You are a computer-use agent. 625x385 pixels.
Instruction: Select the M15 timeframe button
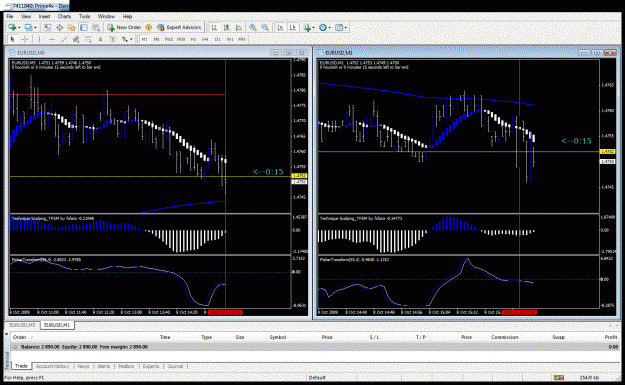[x=169, y=39]
